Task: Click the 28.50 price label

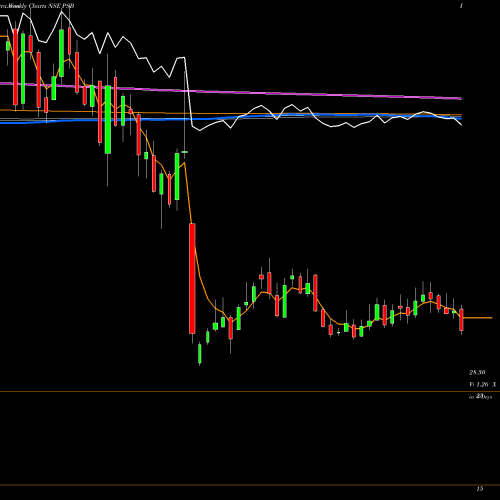Action: (x=477, y=372)
